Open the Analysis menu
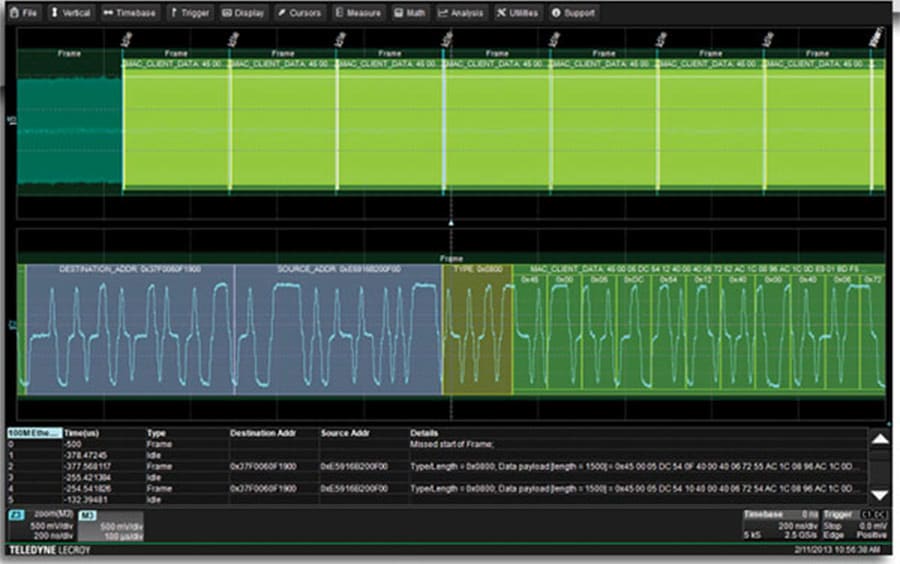This screenshot has width=900, height=564. click(461, 13)
